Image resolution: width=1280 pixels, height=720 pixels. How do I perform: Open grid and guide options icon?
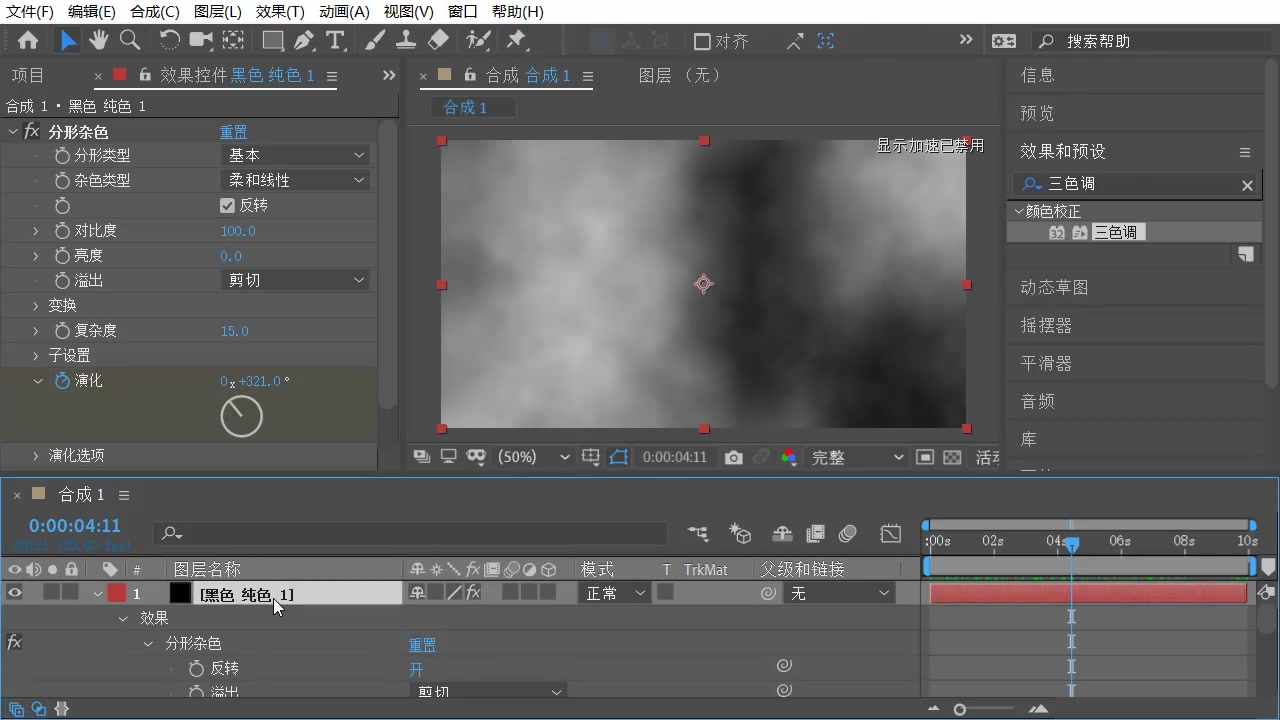point(591,457)
